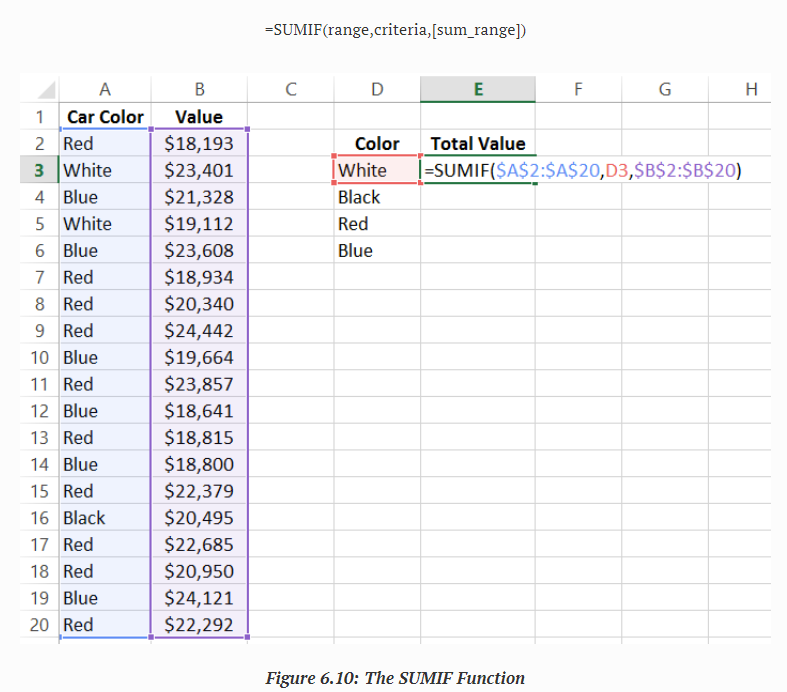
Task: Click row 20 header
Action: pyautogui.click(x=39, y=625)
